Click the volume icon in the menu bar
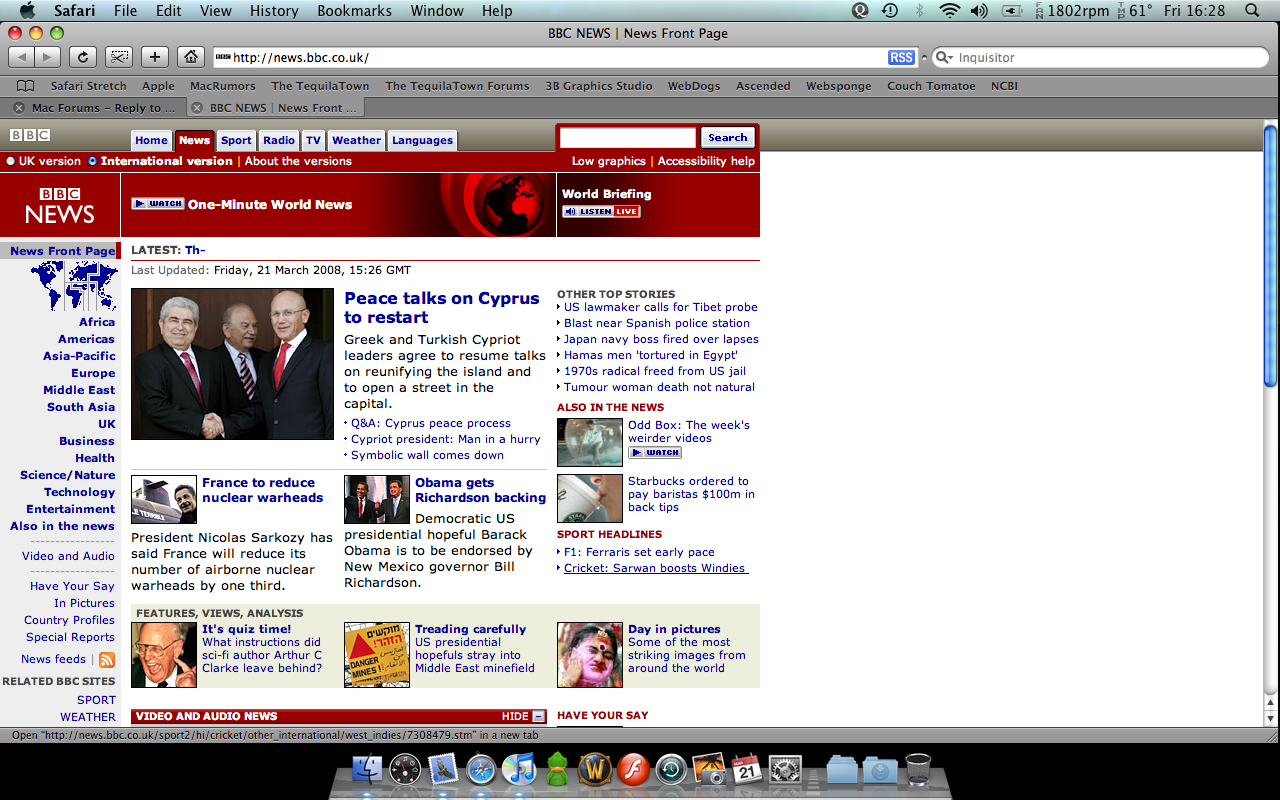The image size is (1280, 800). (979, 11)
